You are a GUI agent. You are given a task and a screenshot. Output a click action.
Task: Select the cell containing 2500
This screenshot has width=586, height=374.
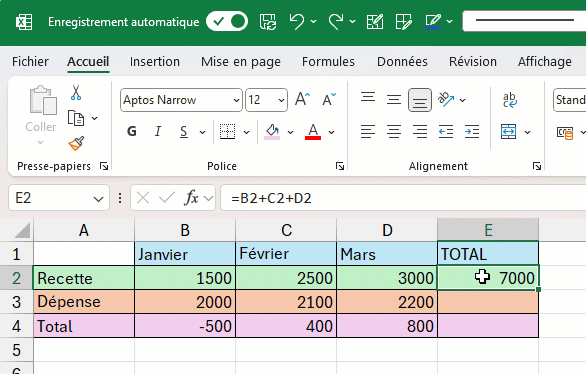click(286, 278)
